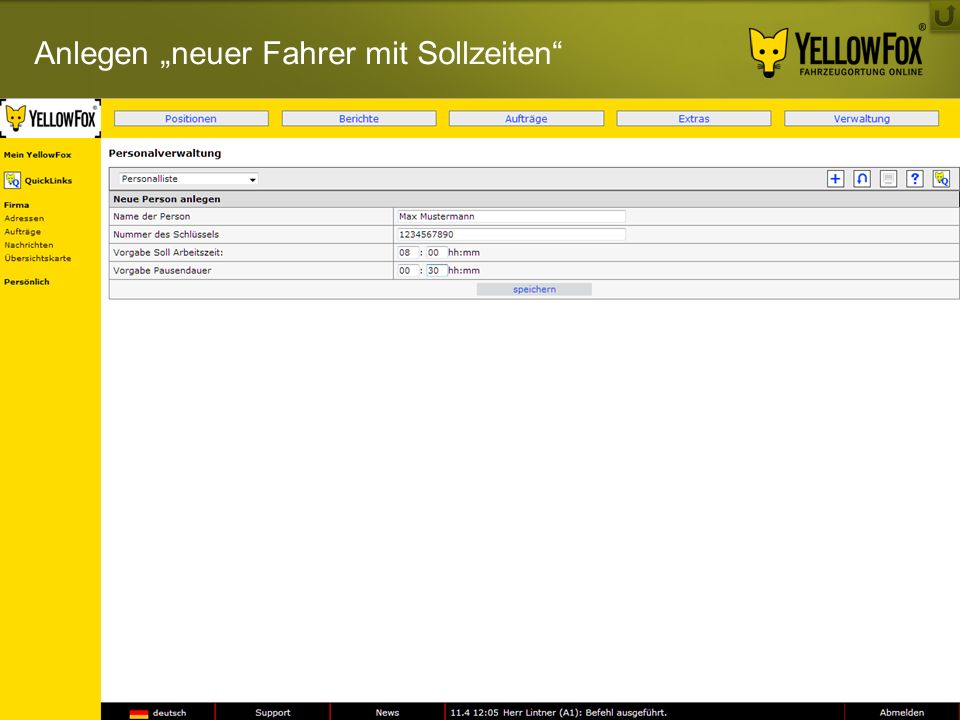Click the fox QuickLink icon in the toolbar

(941, 179)
